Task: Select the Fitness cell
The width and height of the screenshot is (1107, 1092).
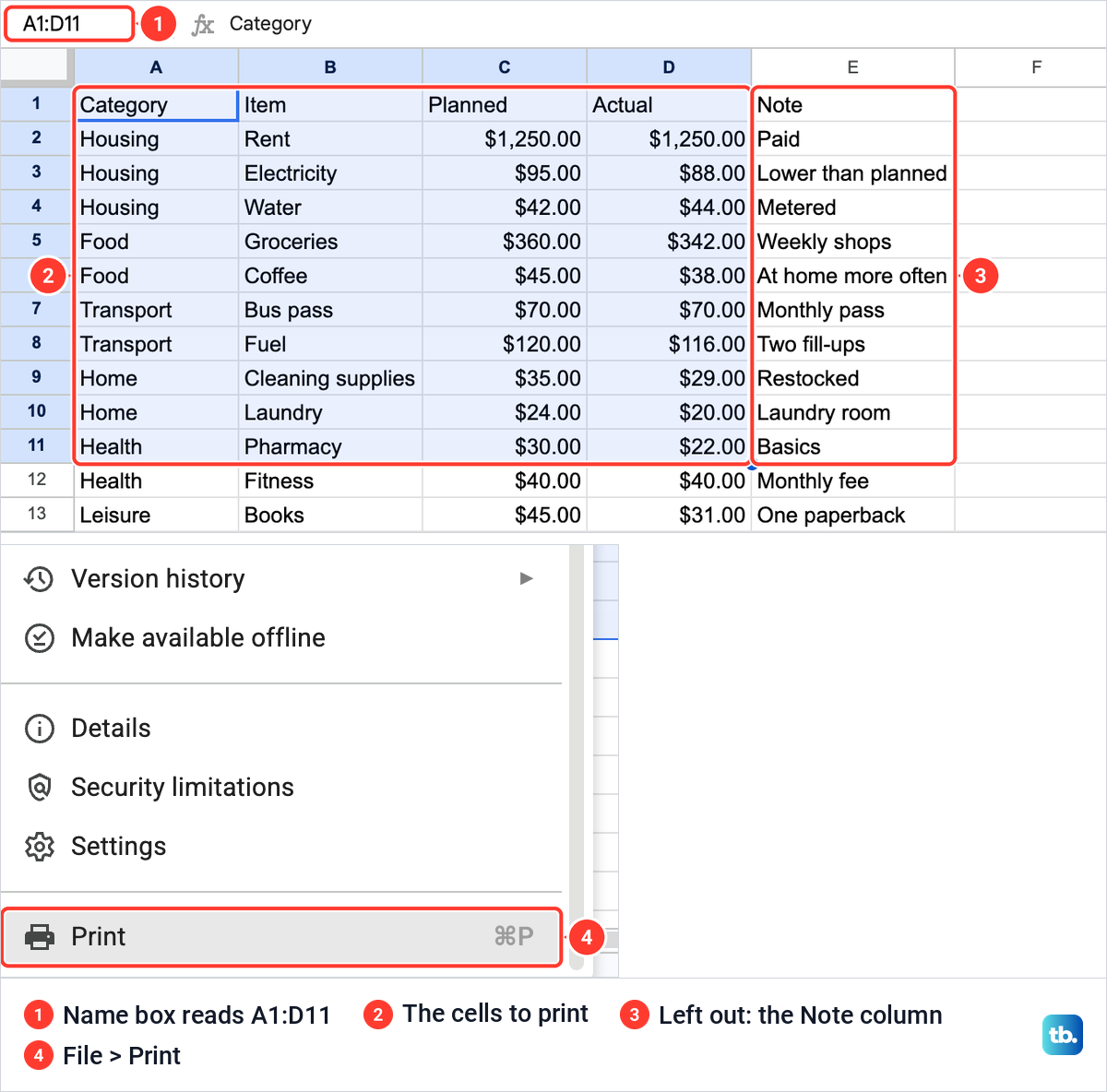Action: click(330, 480)
